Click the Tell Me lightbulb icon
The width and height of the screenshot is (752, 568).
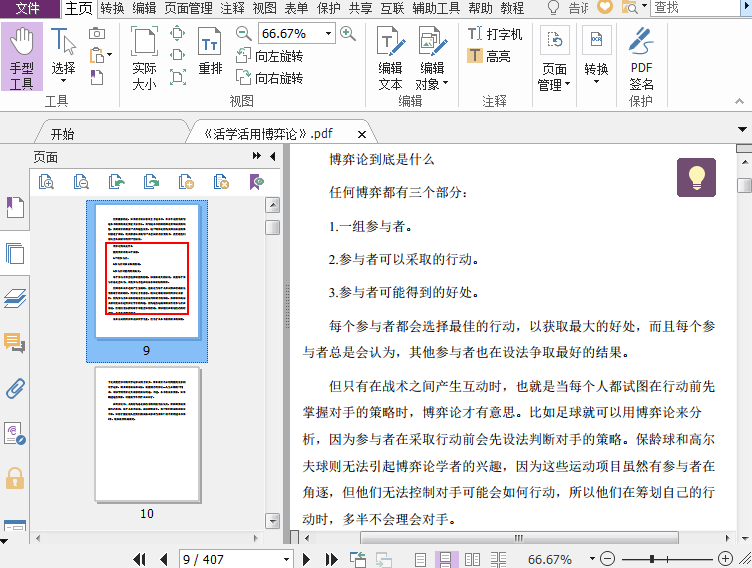553,8
